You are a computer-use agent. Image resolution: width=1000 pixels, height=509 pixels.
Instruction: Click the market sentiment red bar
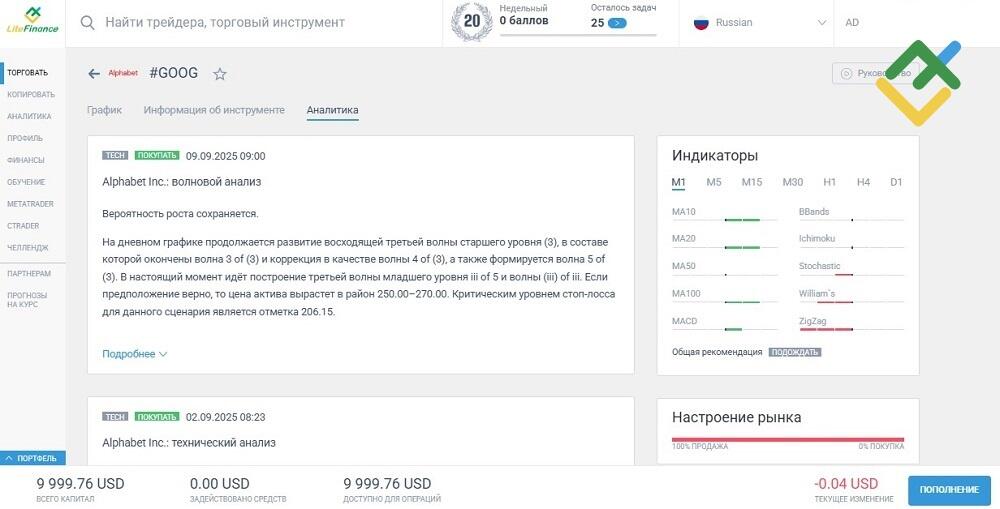[788, 439]
